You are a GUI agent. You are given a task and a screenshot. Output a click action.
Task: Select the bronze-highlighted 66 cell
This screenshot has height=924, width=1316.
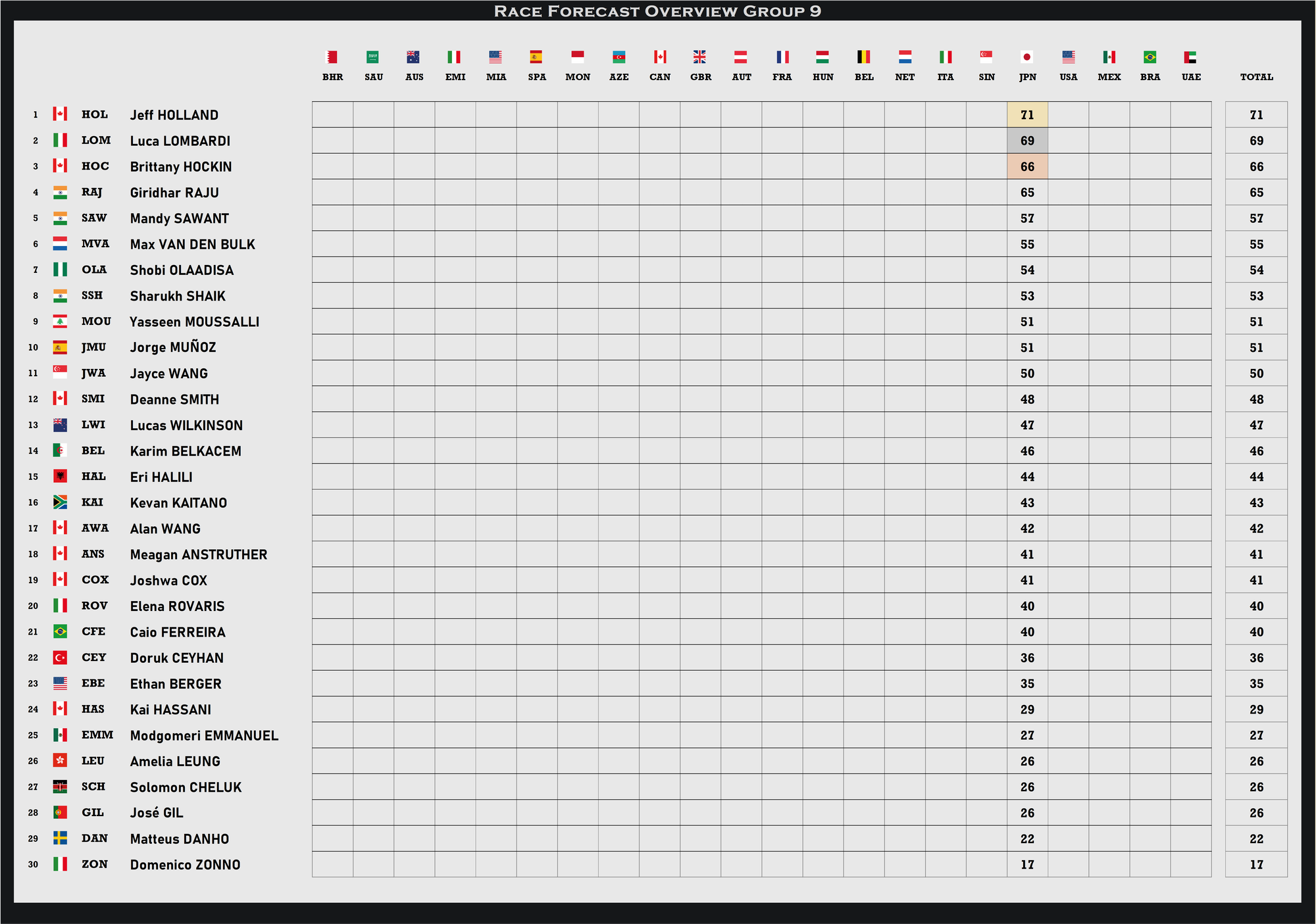(1027, 166)
